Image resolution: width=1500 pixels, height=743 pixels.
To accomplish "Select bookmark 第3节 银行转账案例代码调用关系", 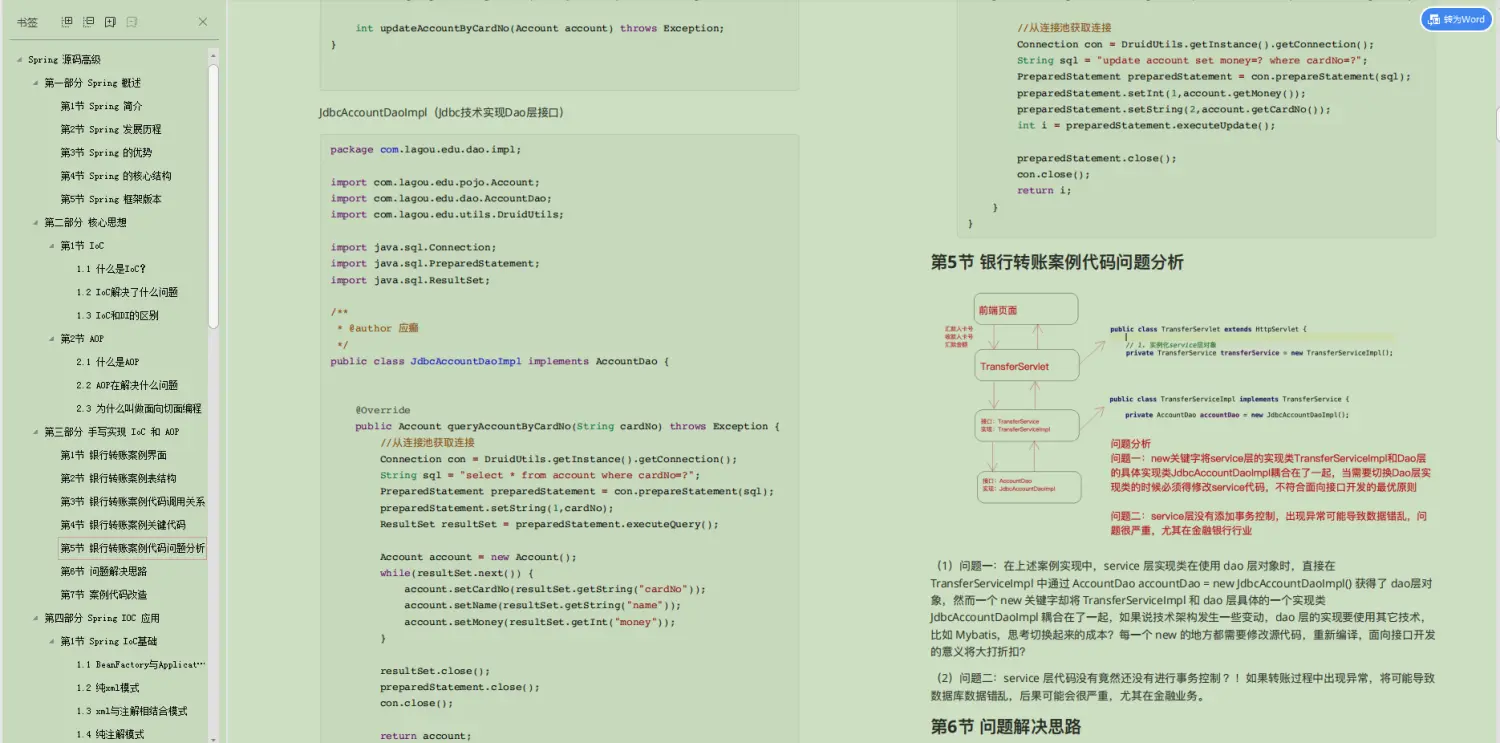I will pyautogui.click(x=132, y=501).
